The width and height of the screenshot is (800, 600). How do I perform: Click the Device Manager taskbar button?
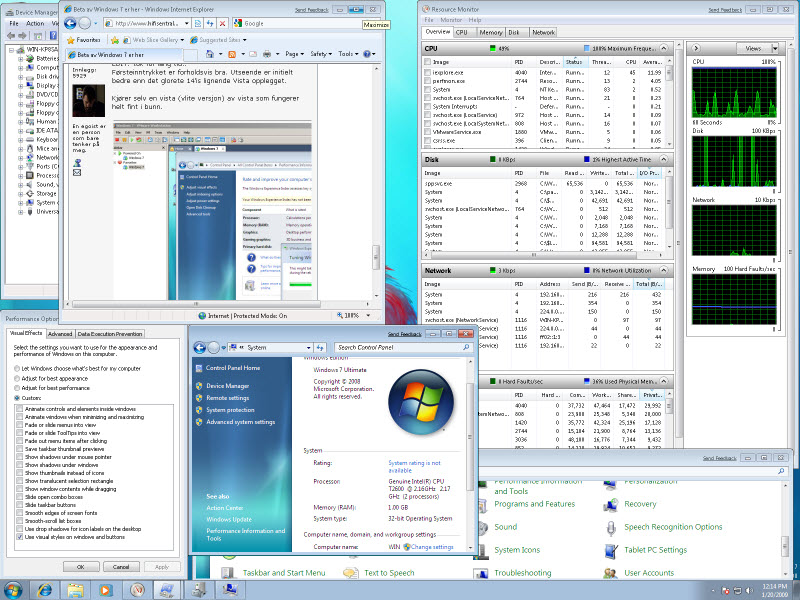point(198,590)
